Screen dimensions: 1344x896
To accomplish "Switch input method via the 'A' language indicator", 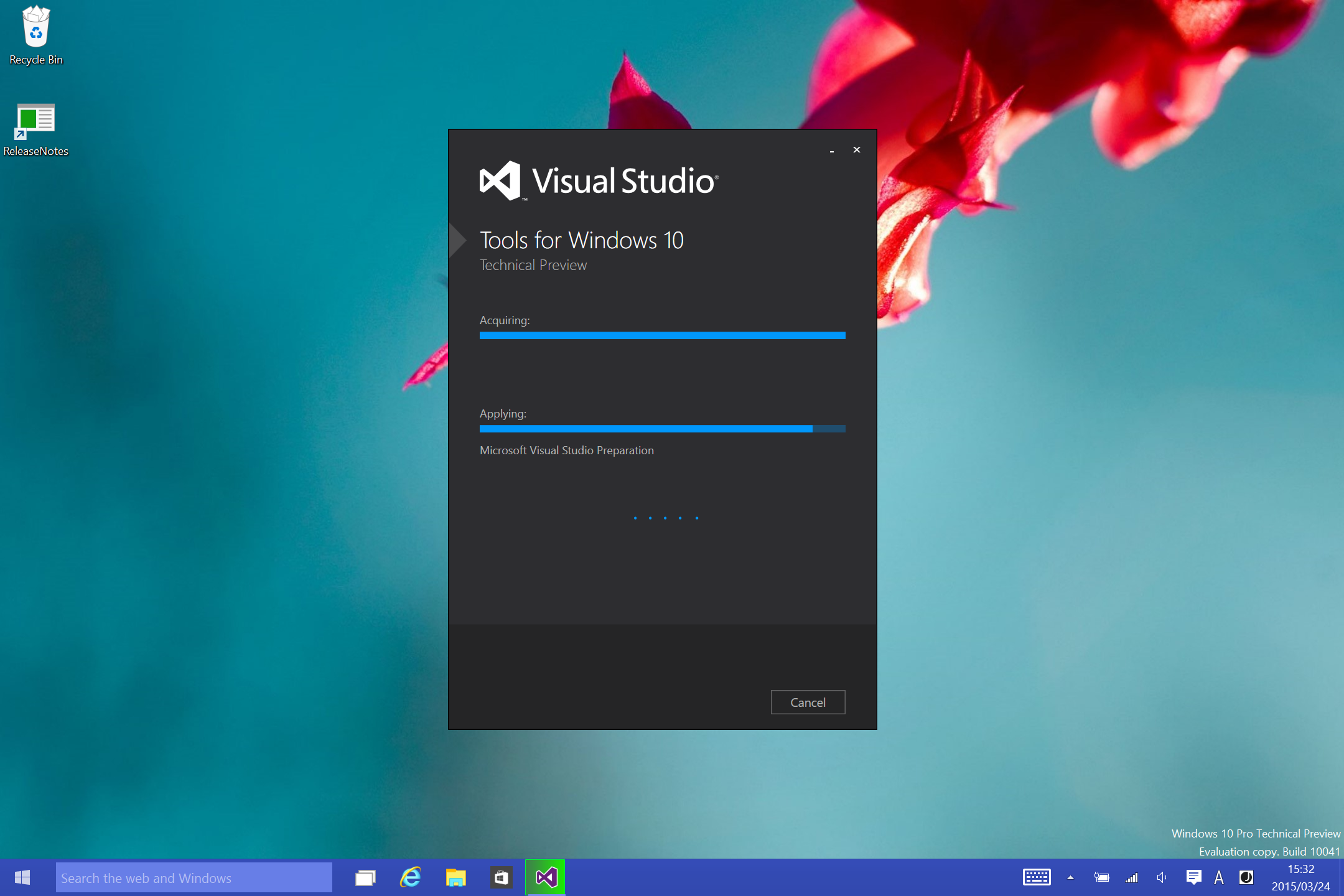I will [1218, 877].
